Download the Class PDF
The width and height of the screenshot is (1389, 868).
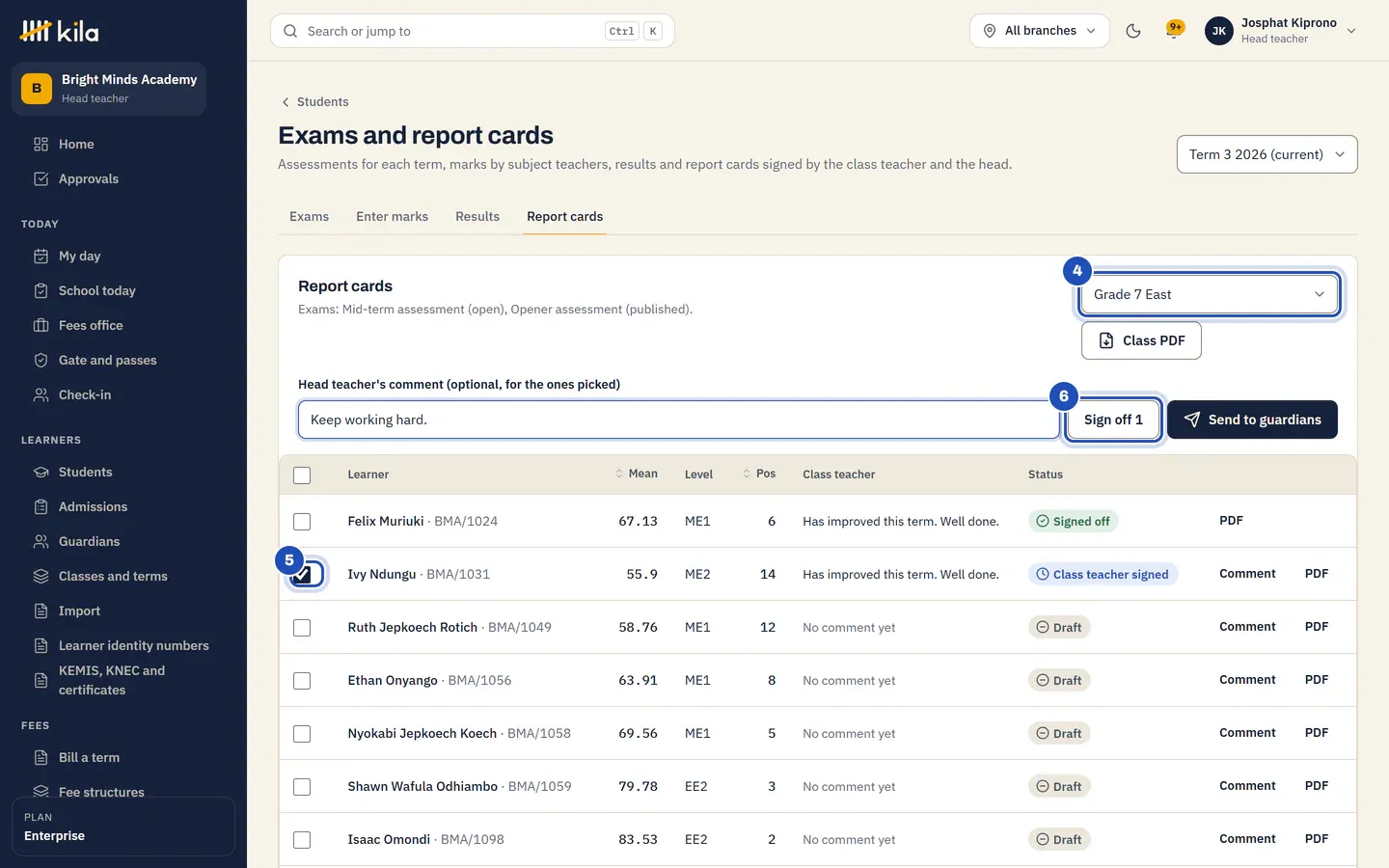tap(1141, 341)
